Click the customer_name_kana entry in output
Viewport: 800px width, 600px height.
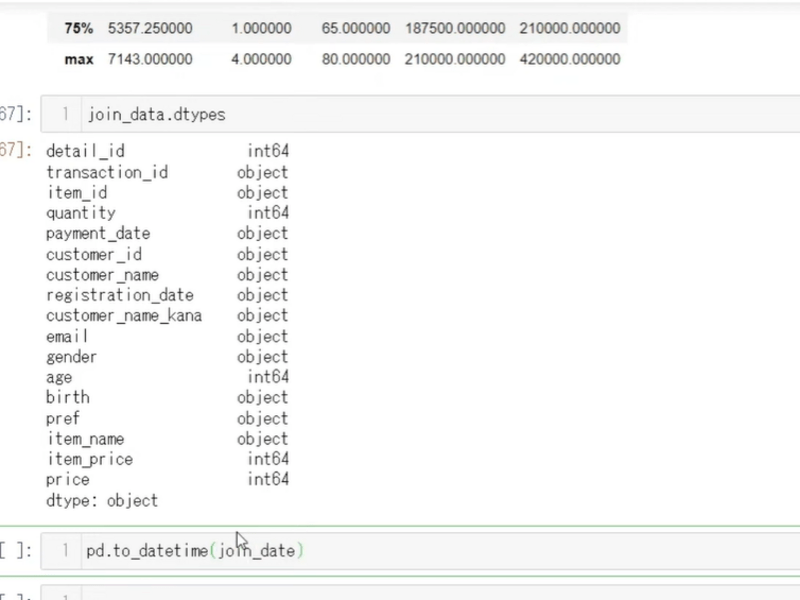coord(124,315)
